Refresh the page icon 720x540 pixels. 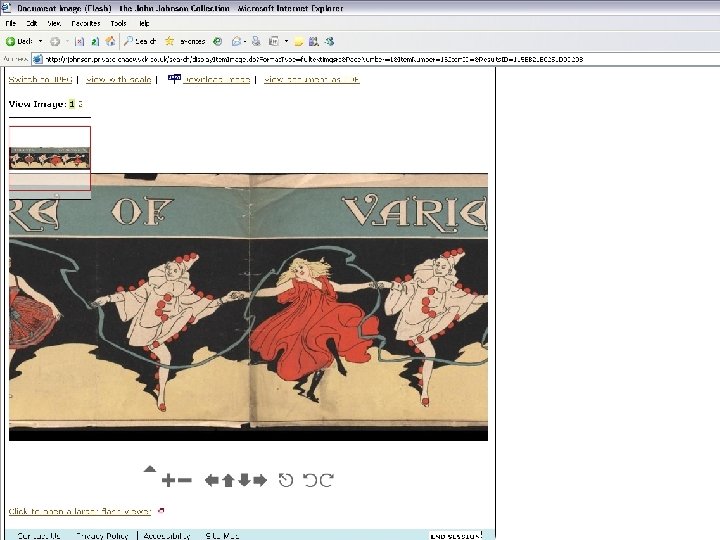click(x=95, y=42)
